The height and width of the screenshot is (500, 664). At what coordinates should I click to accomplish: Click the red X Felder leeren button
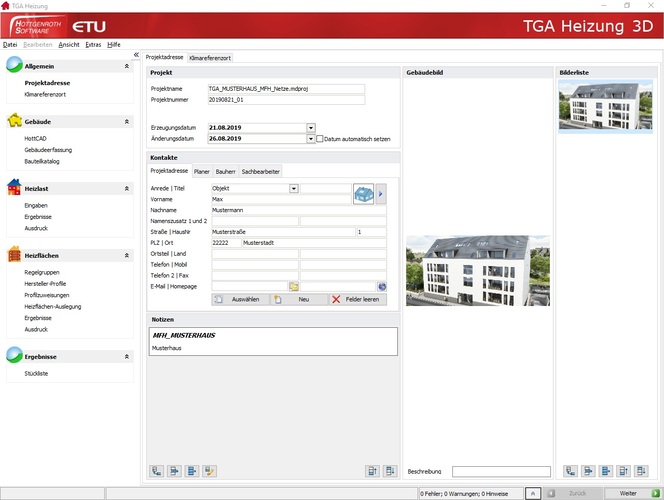click(356, 299)
